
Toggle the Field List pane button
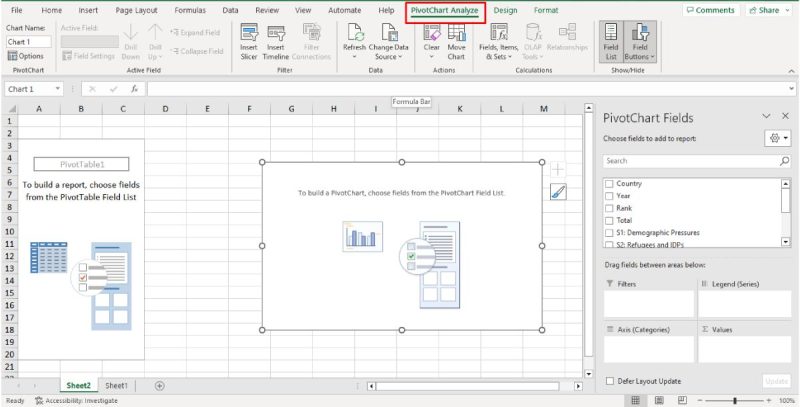(610, 40)
